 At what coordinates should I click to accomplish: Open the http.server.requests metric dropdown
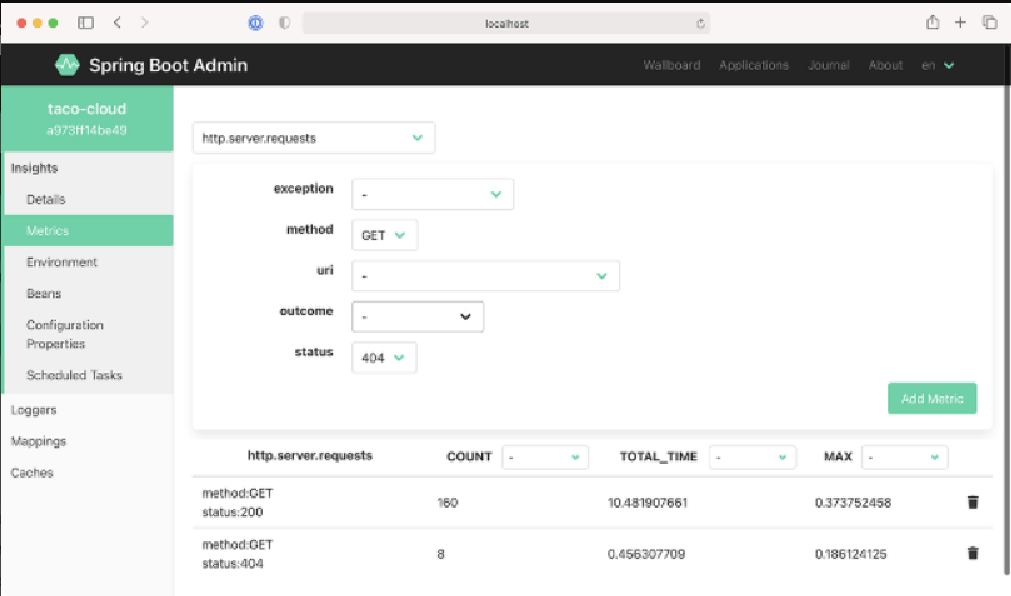[x=314, y=138]
